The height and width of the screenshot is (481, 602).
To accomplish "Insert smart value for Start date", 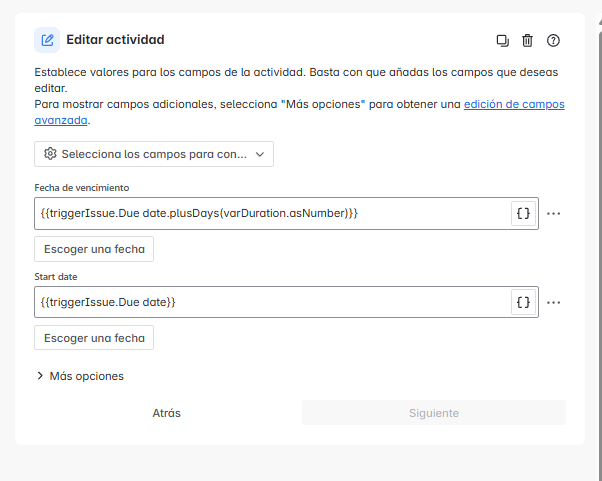I will point(523,302).
